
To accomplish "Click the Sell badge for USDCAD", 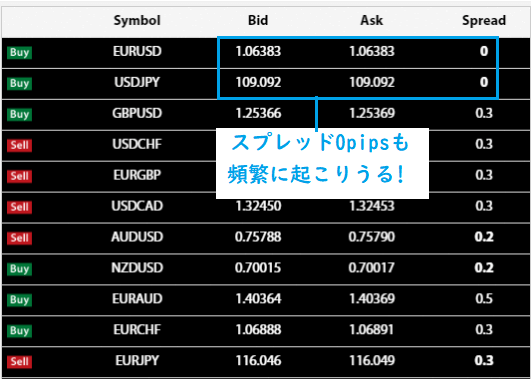I will point(19,207).
